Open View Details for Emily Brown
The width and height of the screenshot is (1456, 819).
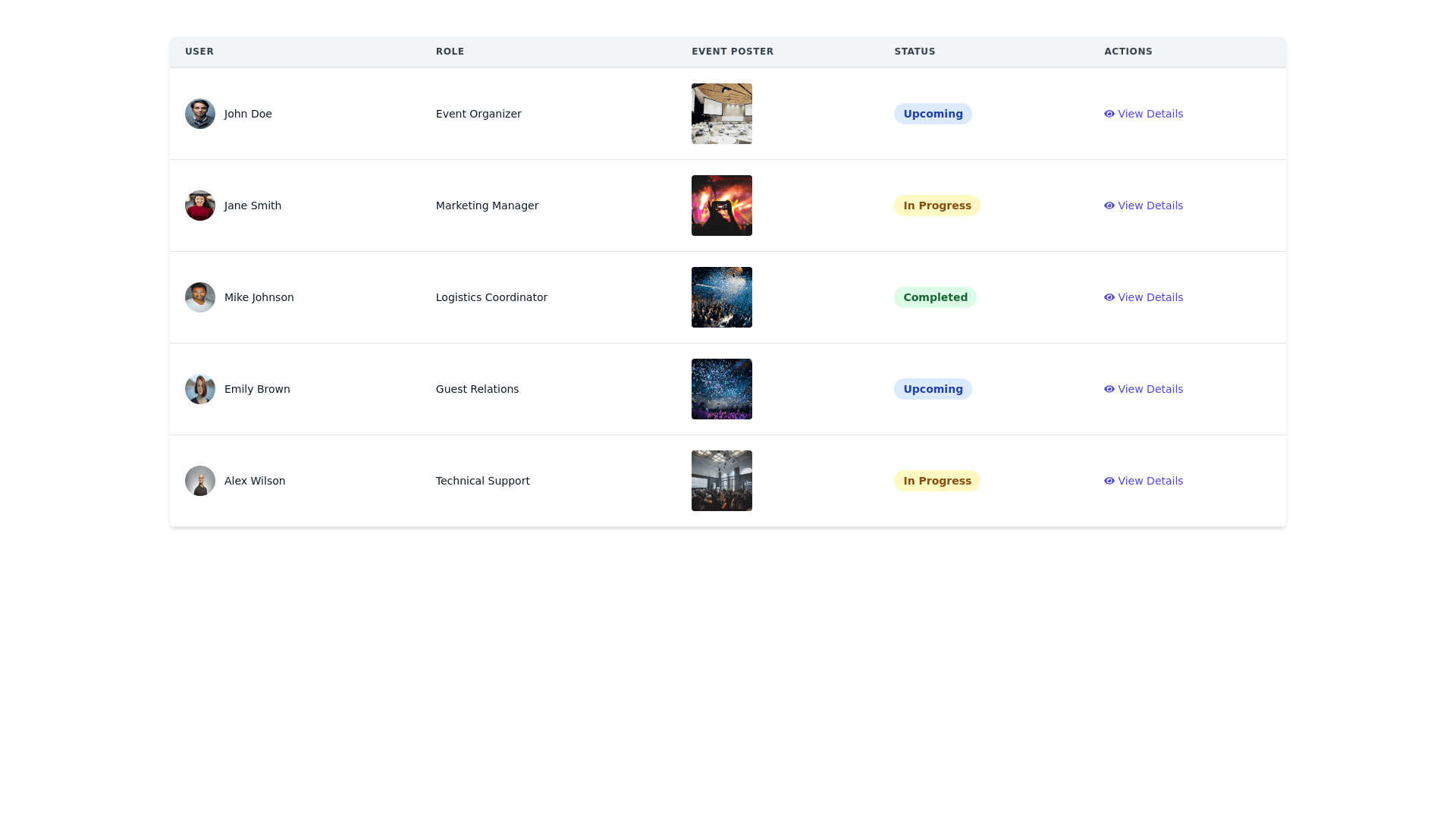point(1144,389)
